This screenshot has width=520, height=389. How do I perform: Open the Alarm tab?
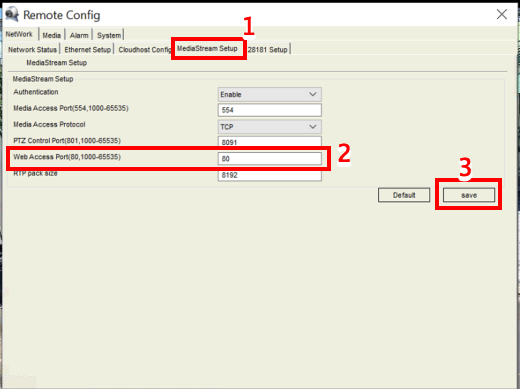(79, 35)
